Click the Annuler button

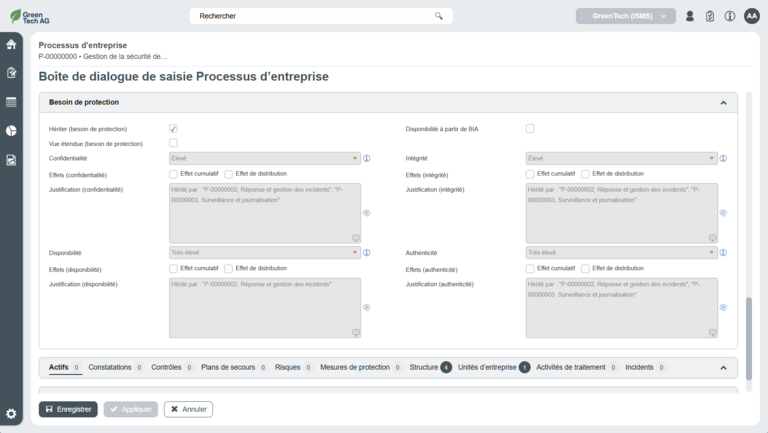point(188,409)
